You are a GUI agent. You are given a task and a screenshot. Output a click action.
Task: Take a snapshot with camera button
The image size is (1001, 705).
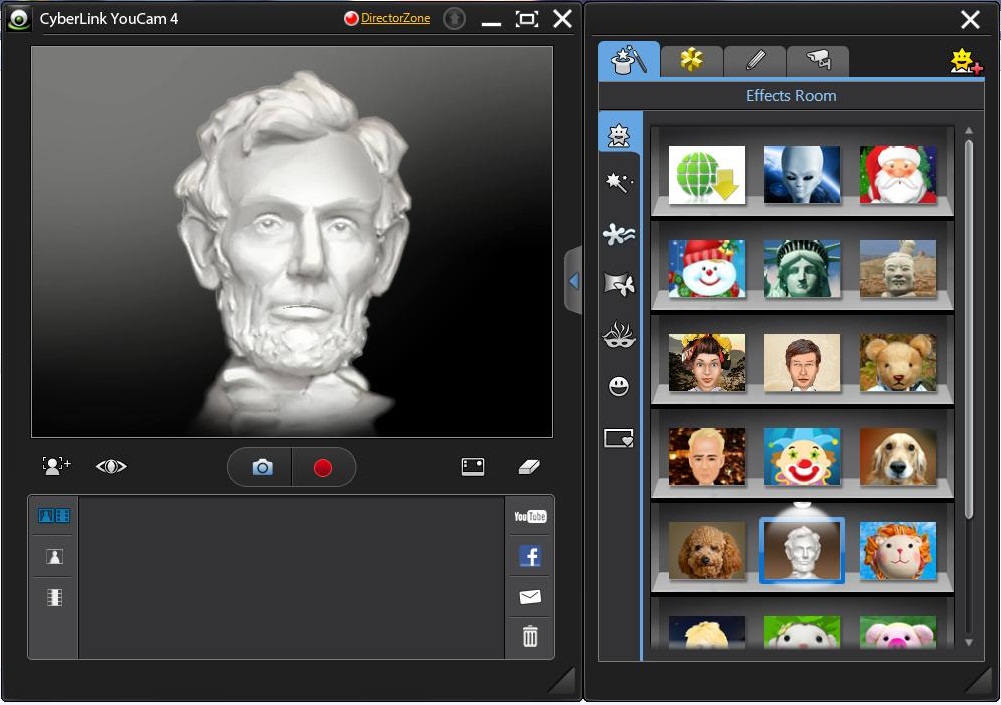(262, 467)
